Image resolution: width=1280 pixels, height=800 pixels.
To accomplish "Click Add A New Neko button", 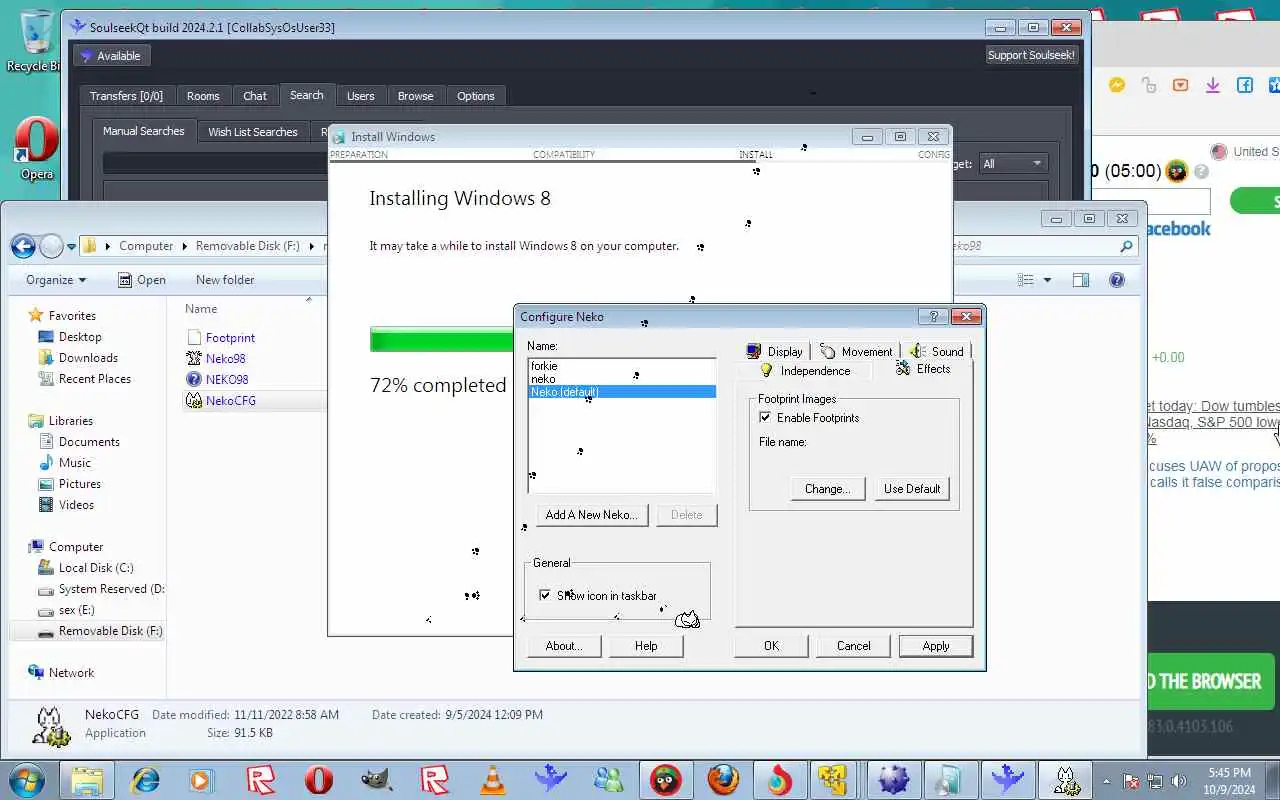I will point(592,515).
